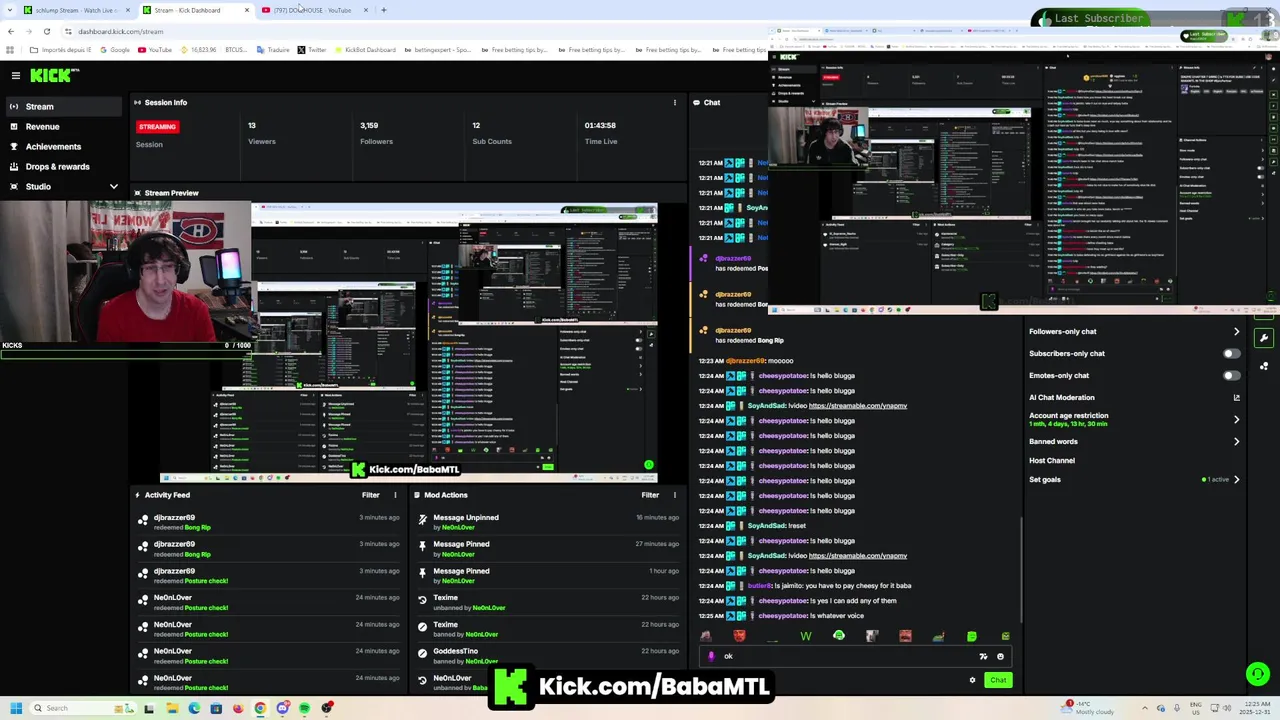Open Chrome from the taskbar
Screen dimensions: 1280x720
260,708
